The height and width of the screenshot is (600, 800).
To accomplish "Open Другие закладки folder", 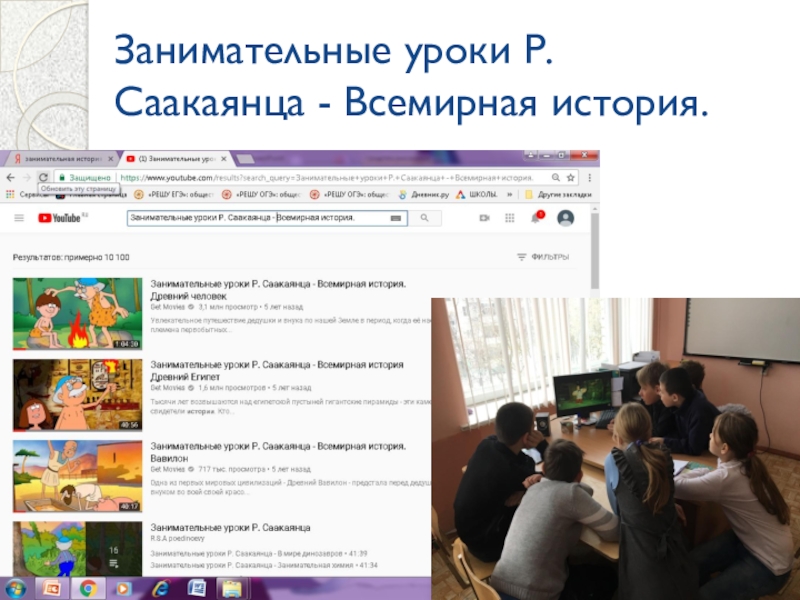I will [558, 194].
